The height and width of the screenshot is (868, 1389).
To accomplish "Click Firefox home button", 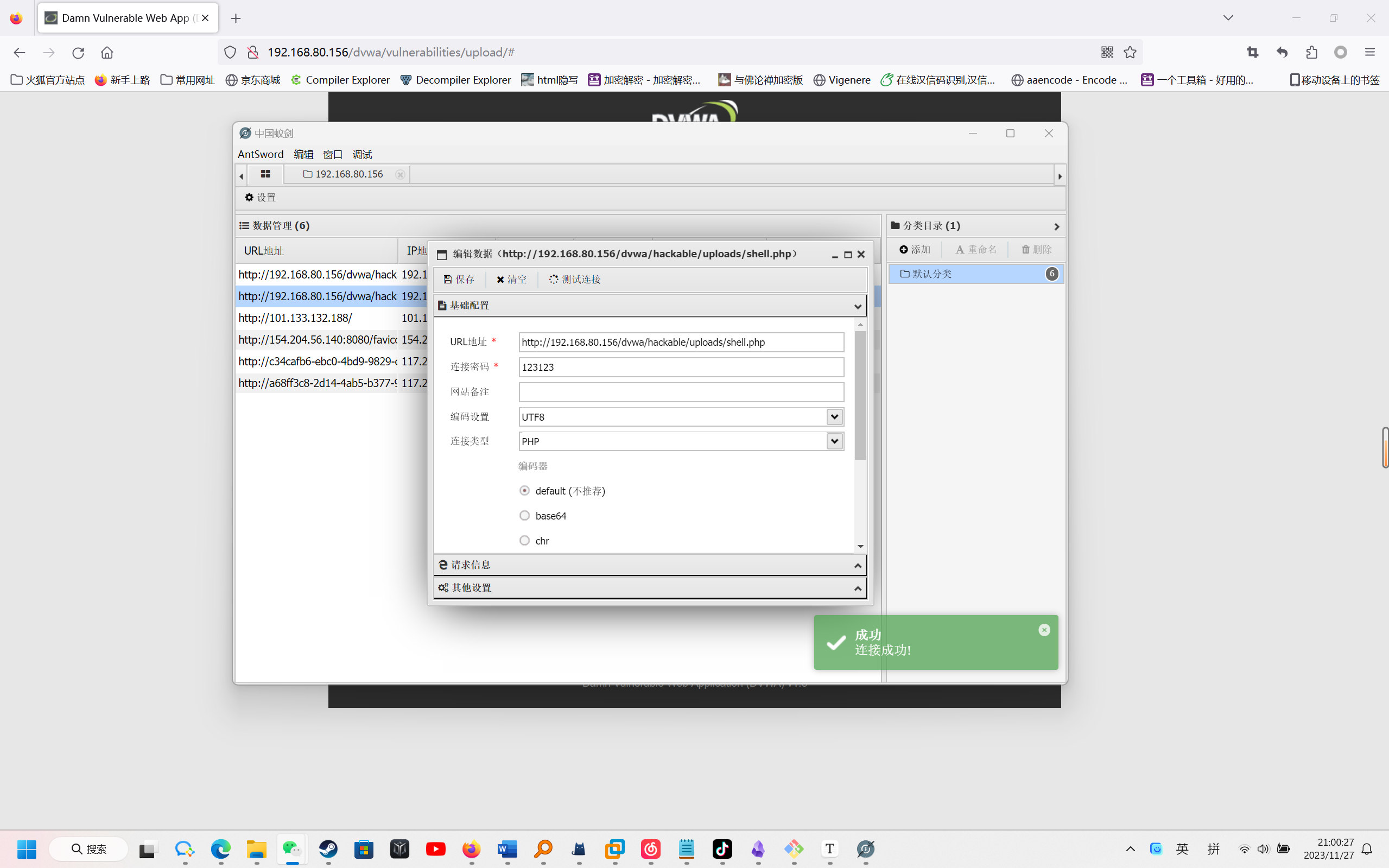I will 107,53.
